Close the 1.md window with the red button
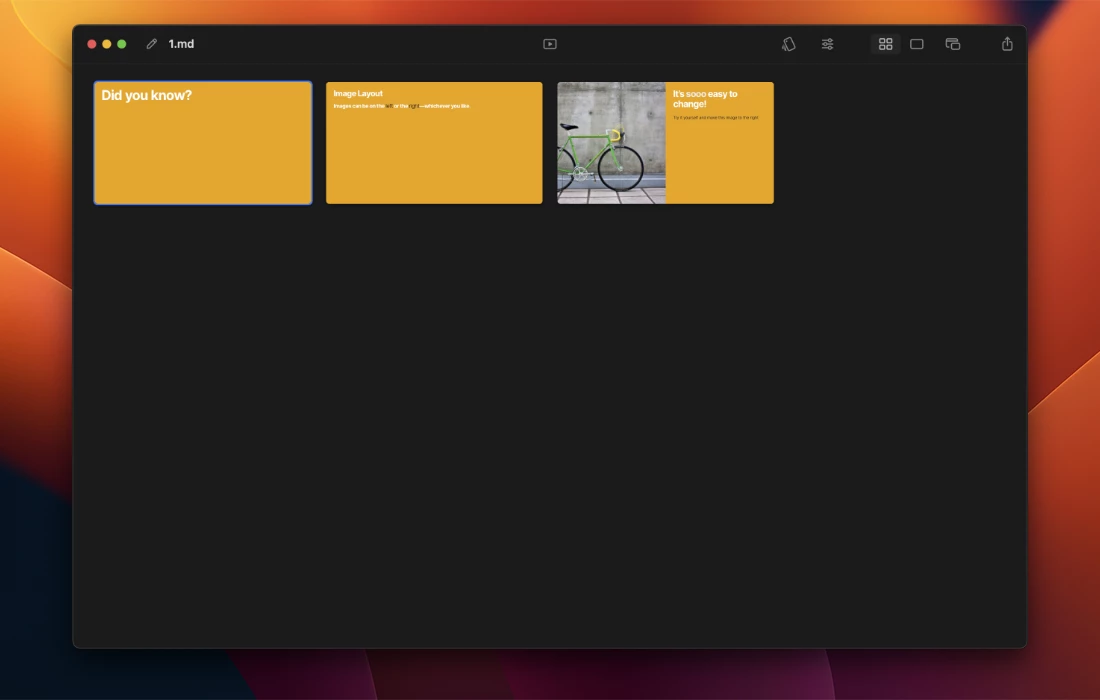 point(92,44)
